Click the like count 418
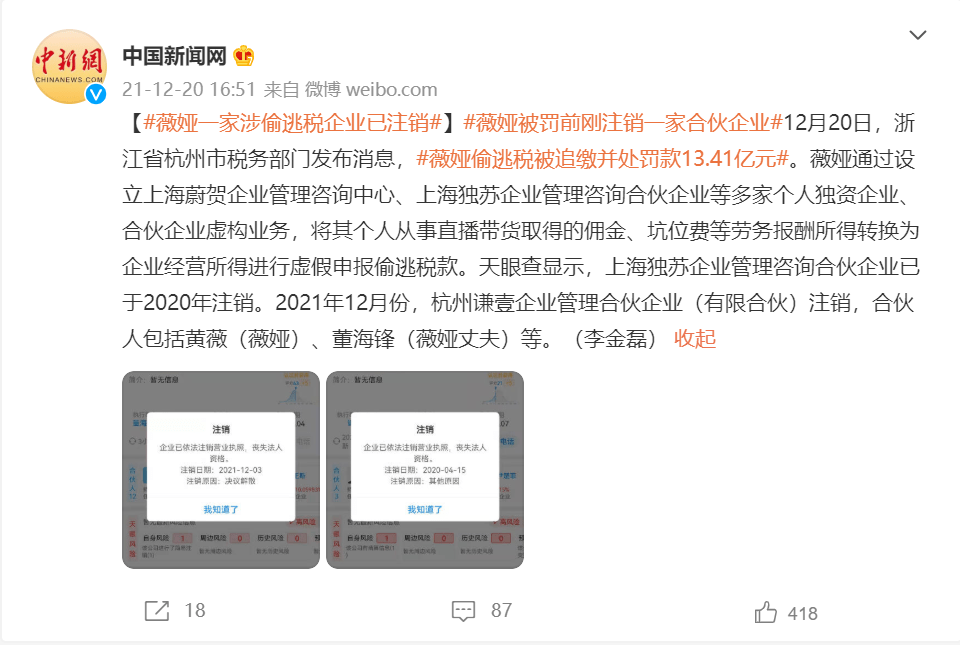This screenshot has height=645, width=960. tap(803, 613)
